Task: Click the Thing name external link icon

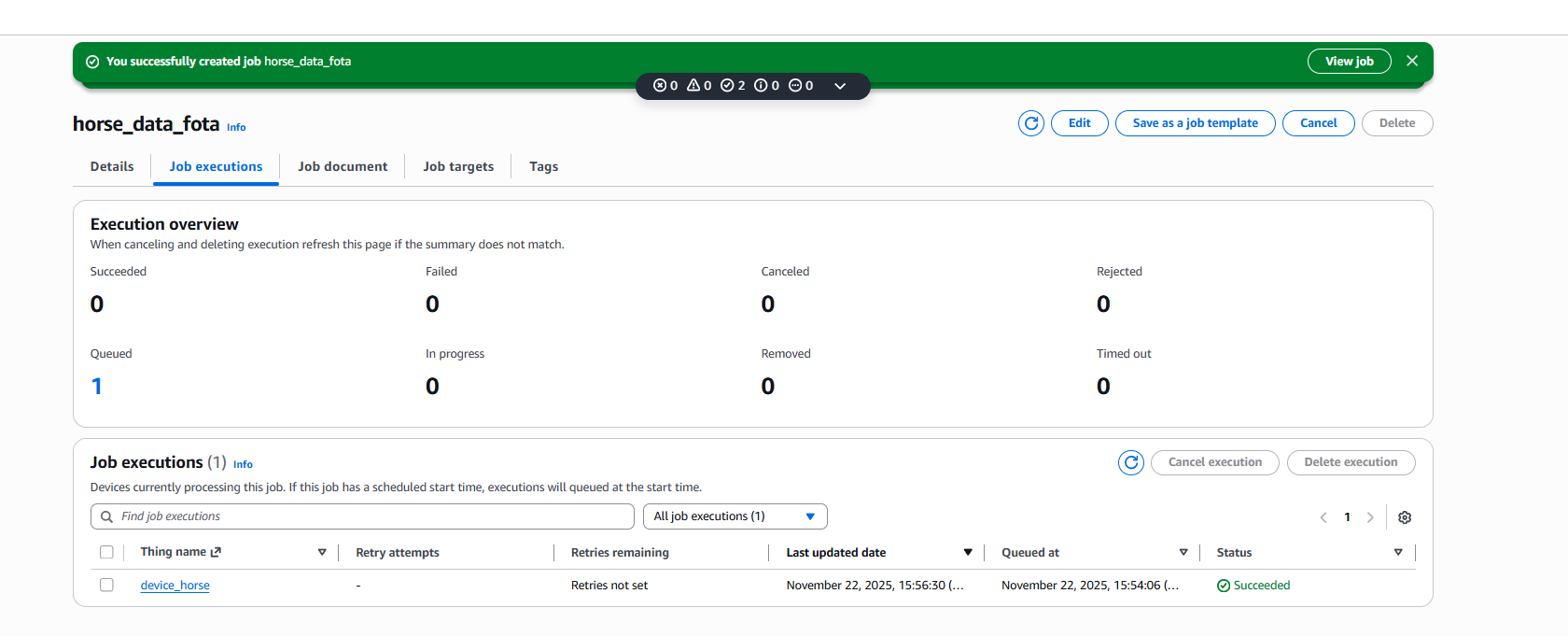Action: (x=216, y=552)
